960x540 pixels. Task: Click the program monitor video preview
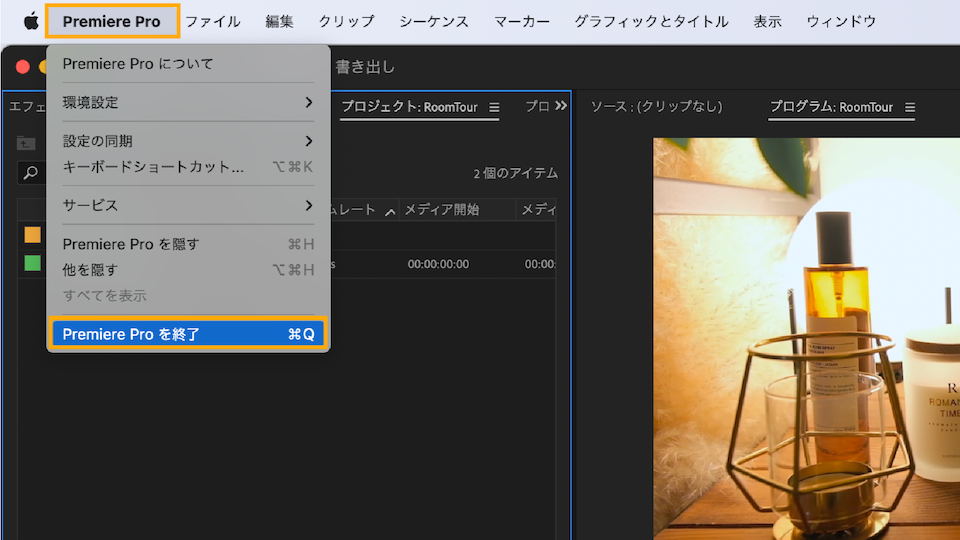[806, 339]
